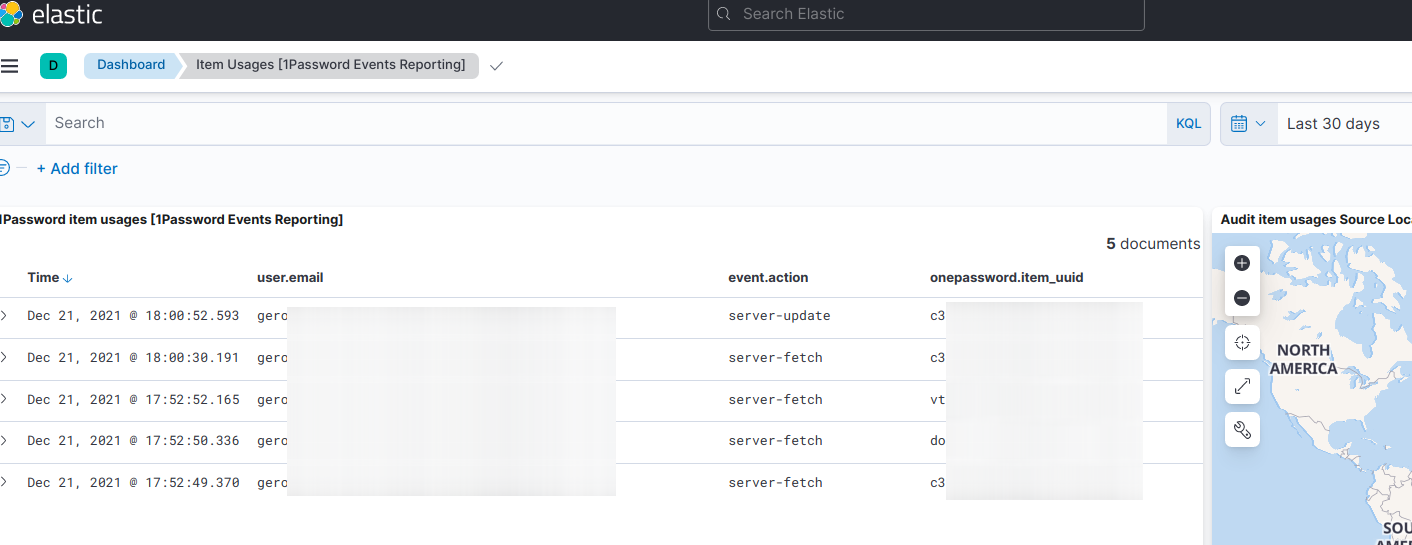Click the Audit item usages Source panel title

click(x=1316, y=219)
